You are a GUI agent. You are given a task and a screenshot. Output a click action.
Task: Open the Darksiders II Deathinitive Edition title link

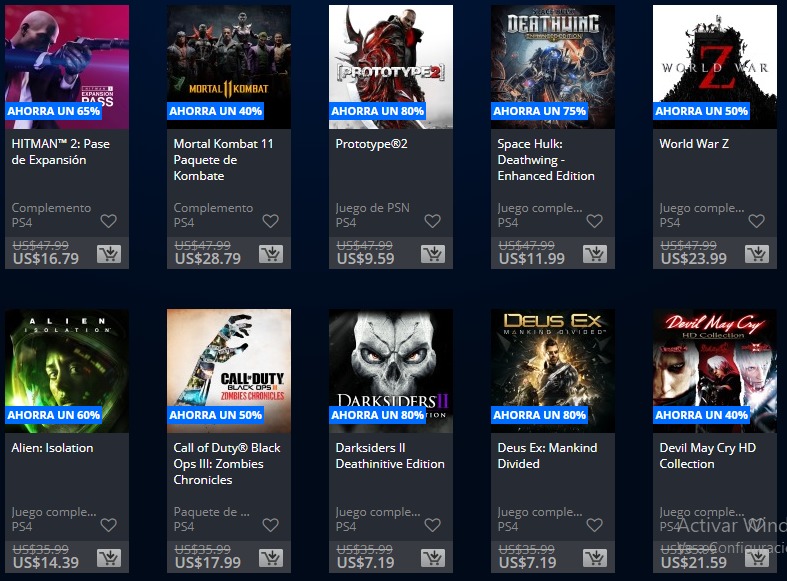(390, 456)
